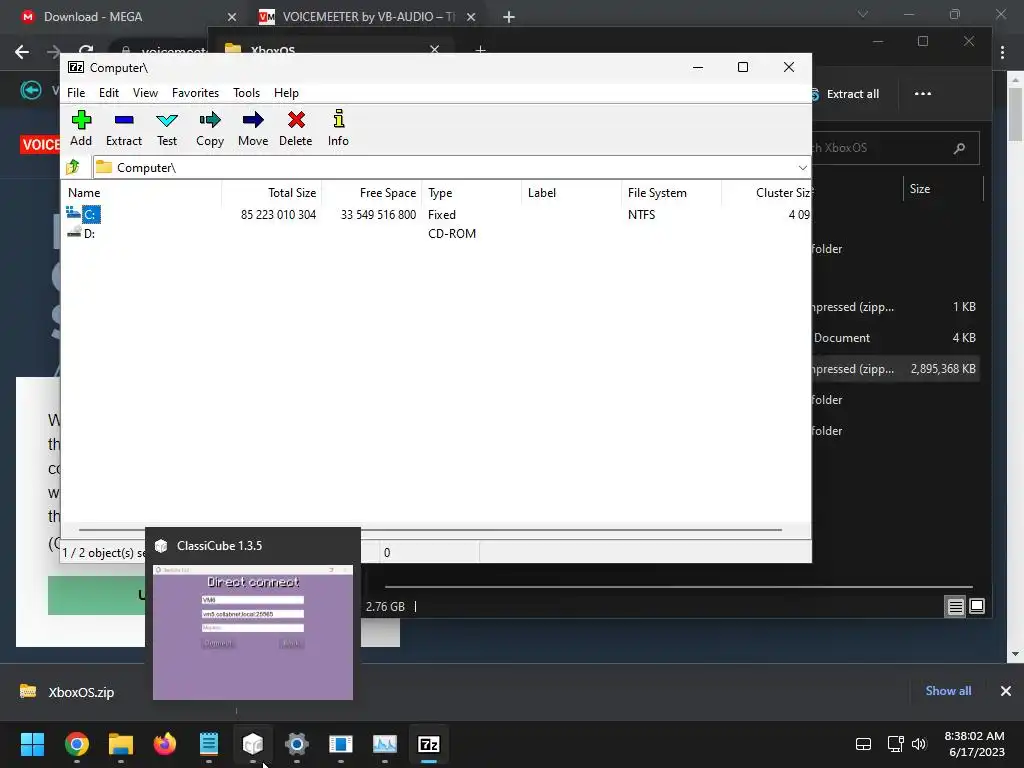The image size is (1024, 768).
Task: Click the Extract toolbar icon
Action: tap(123, 128)
